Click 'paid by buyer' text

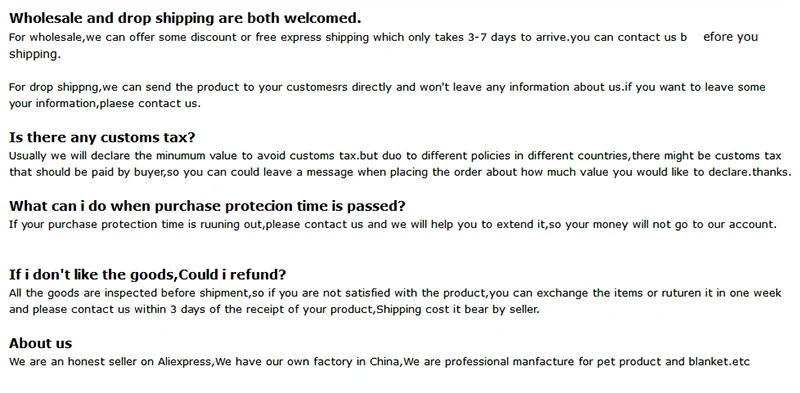click(125, 173)
